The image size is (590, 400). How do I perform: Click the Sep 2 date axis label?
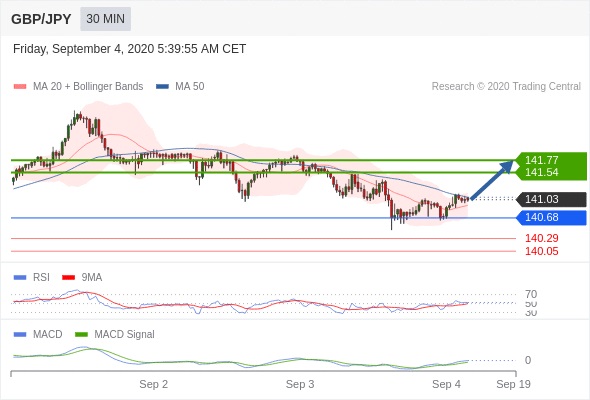tap(154, 384)
